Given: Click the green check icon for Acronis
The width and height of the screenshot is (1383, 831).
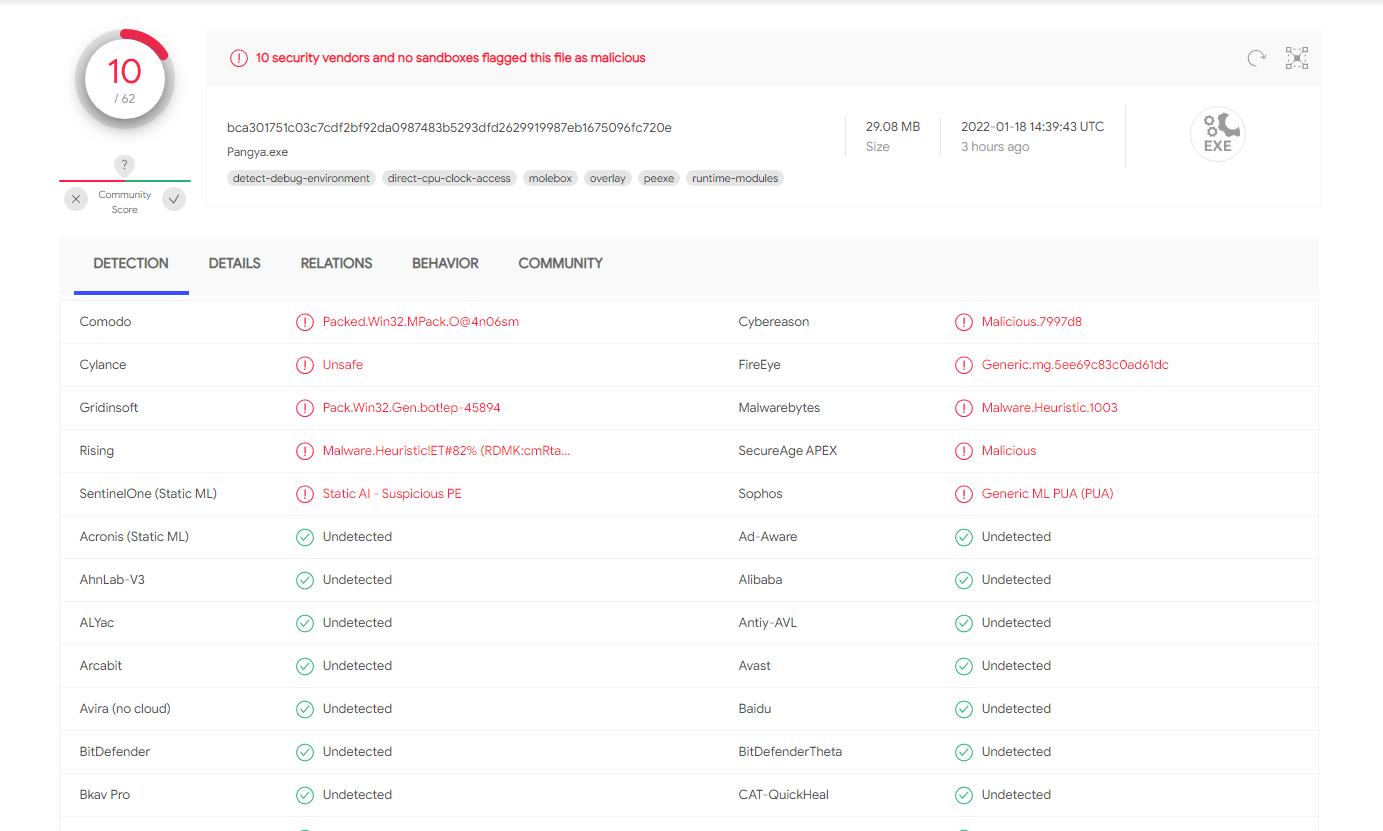Looking at the screenshot, I should click(x=305, y=537).
